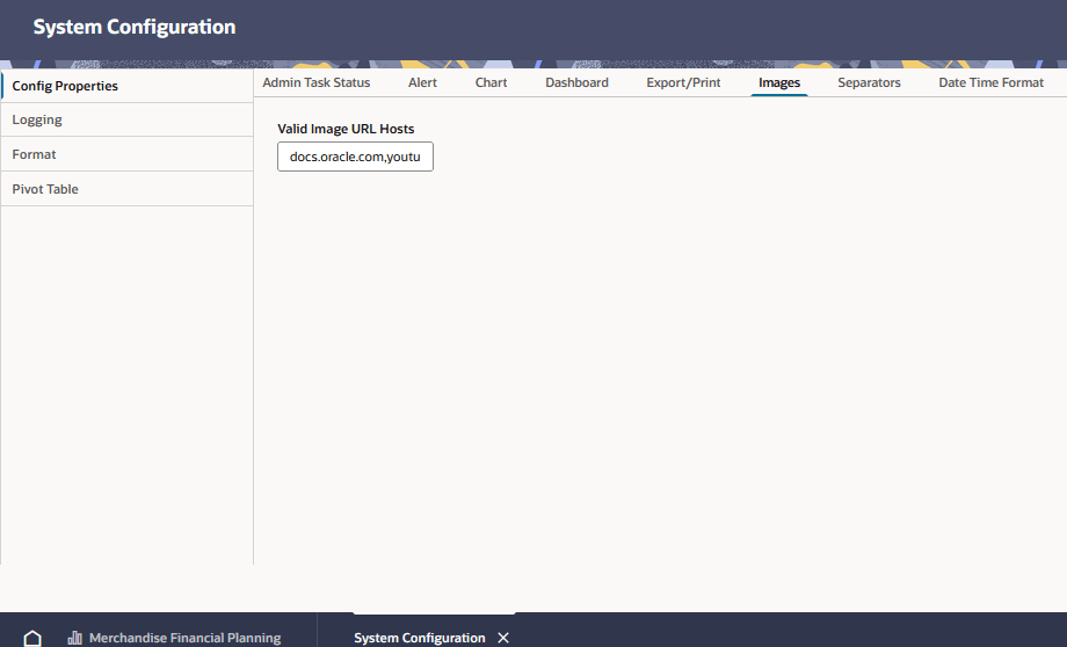The image size is (1067, 647).
Task: Open the Pivot Table section
Action: (127, 189)
